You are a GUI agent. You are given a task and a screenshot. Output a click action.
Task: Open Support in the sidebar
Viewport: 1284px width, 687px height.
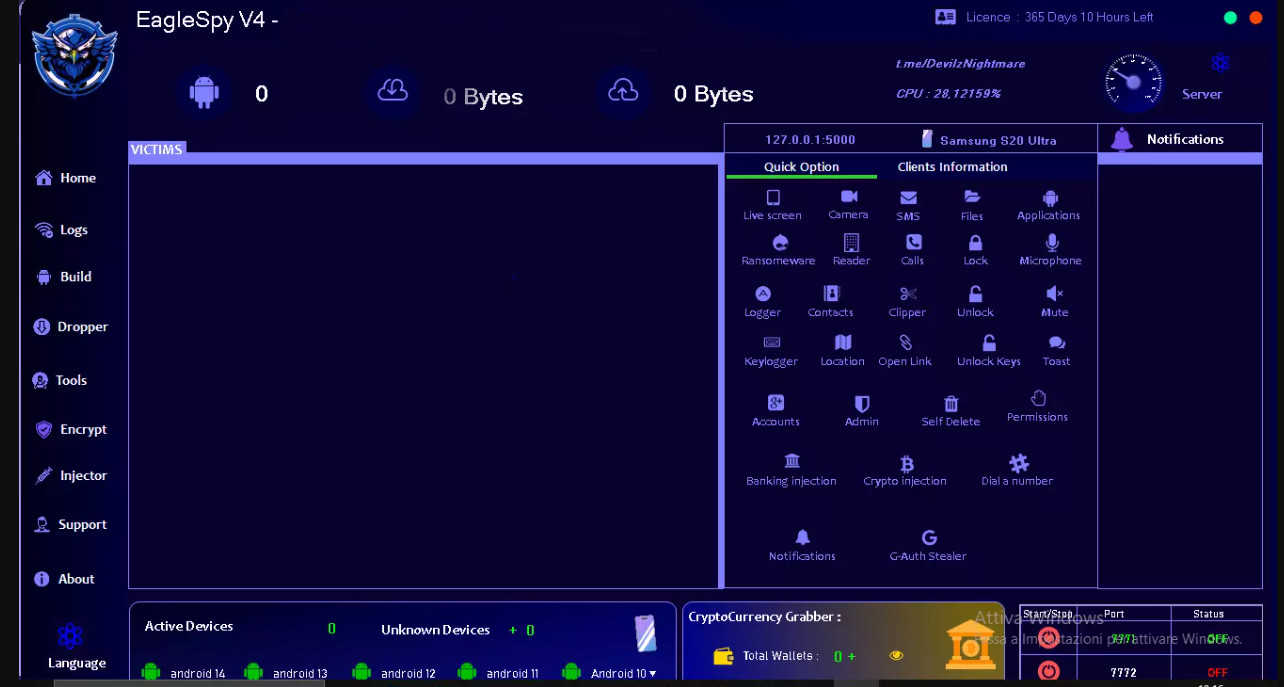point(70,524)
